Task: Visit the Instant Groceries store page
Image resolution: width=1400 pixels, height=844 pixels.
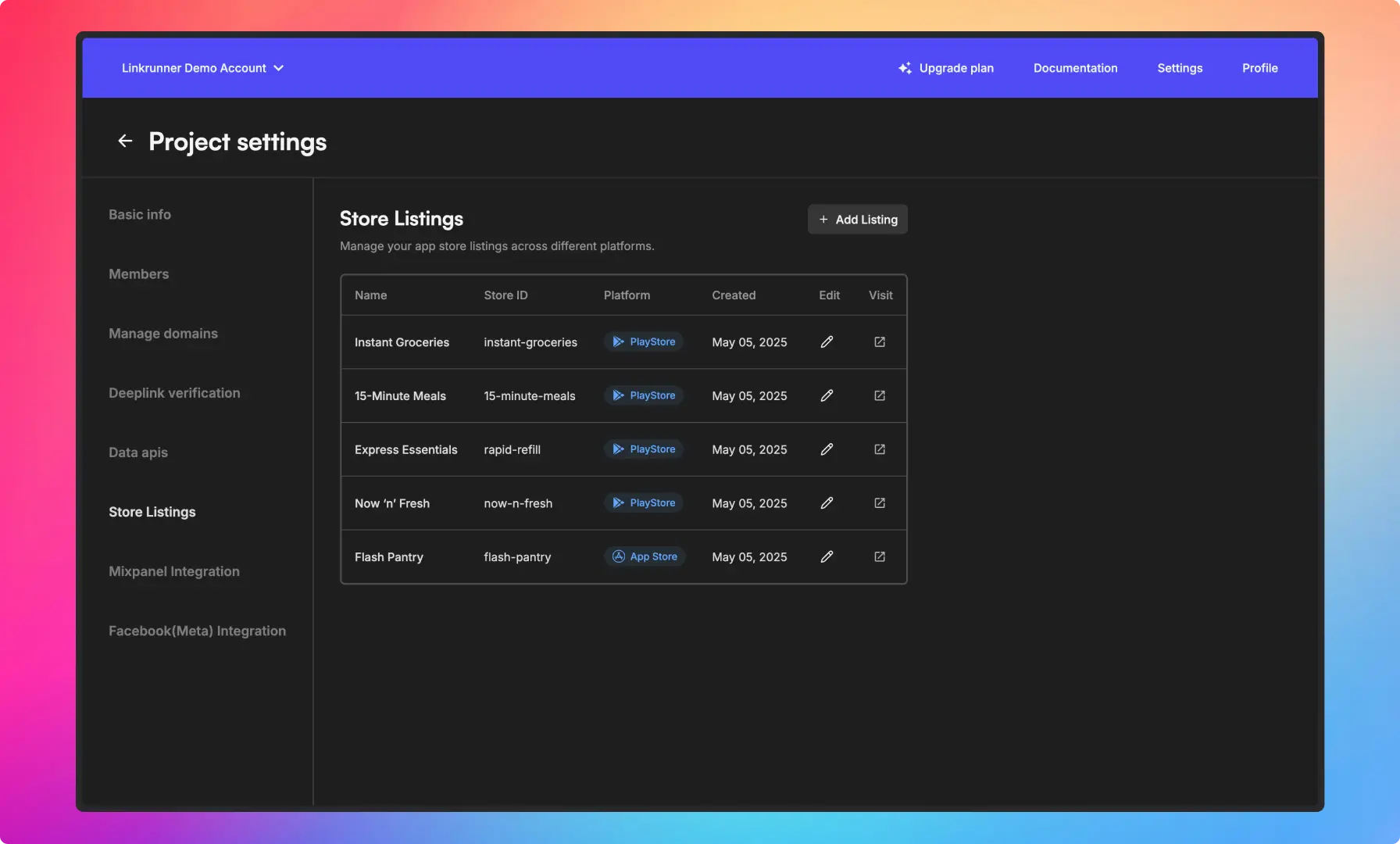Action: pyautogui.click(x=880, y=342)
